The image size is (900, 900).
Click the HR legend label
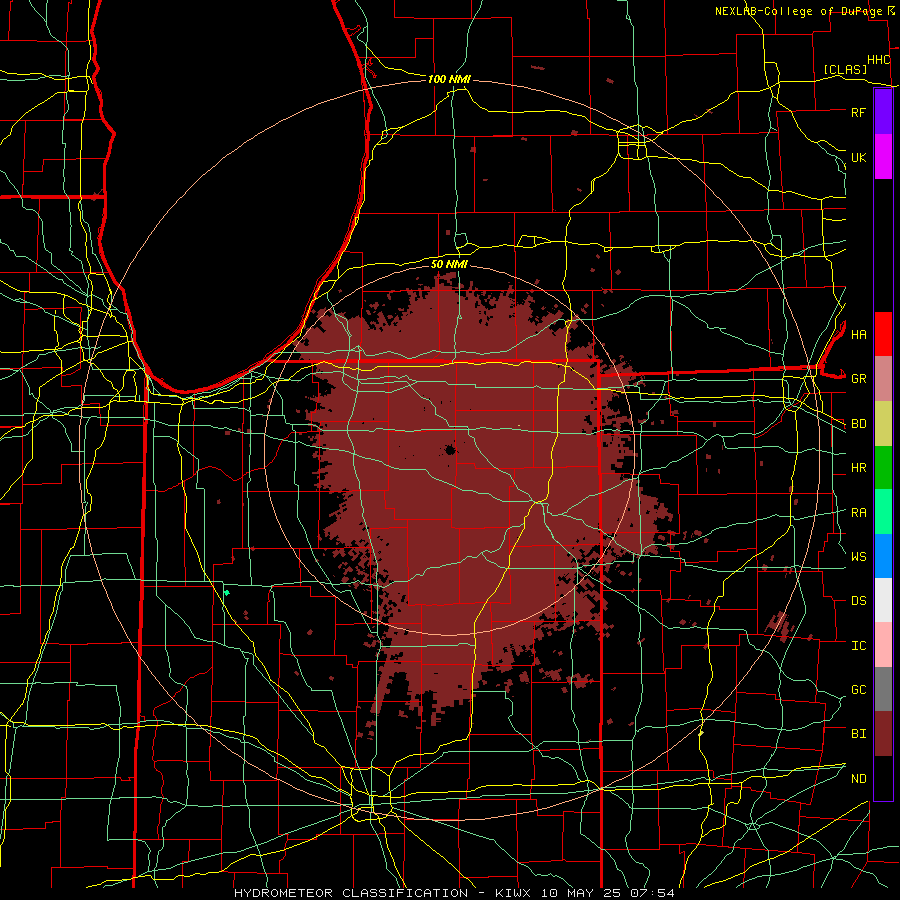coord(859,468)
